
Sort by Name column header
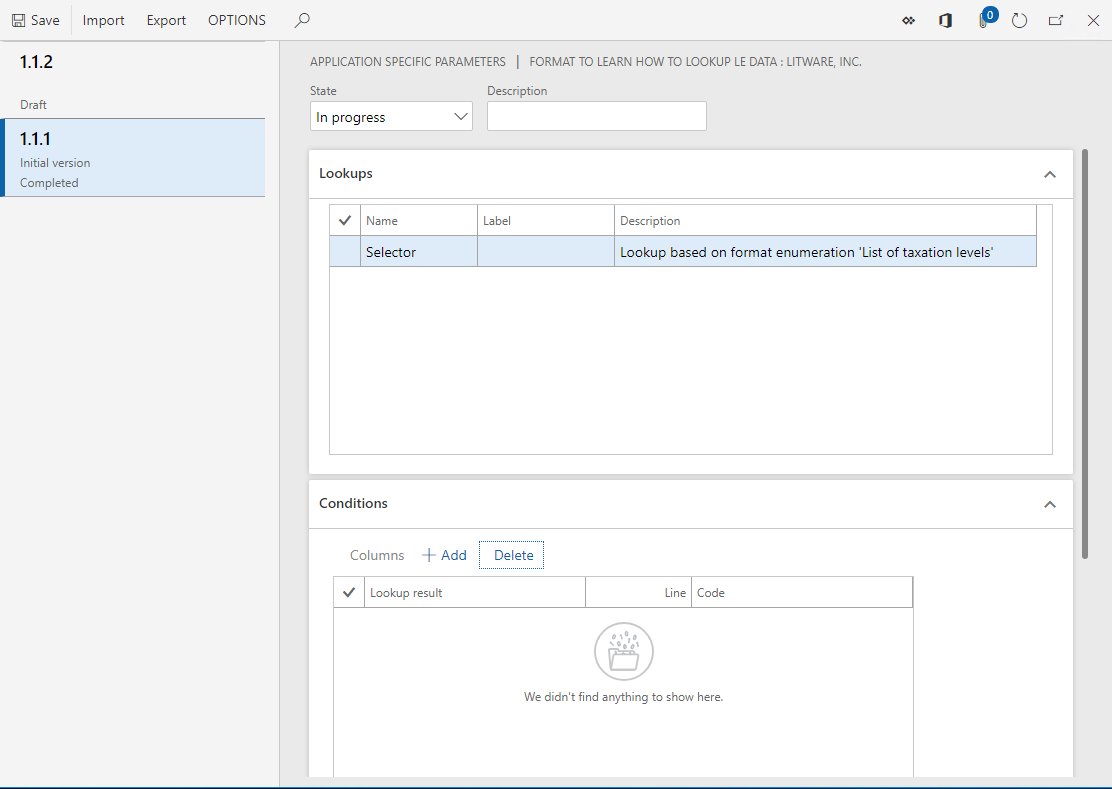tap(418, 220)
